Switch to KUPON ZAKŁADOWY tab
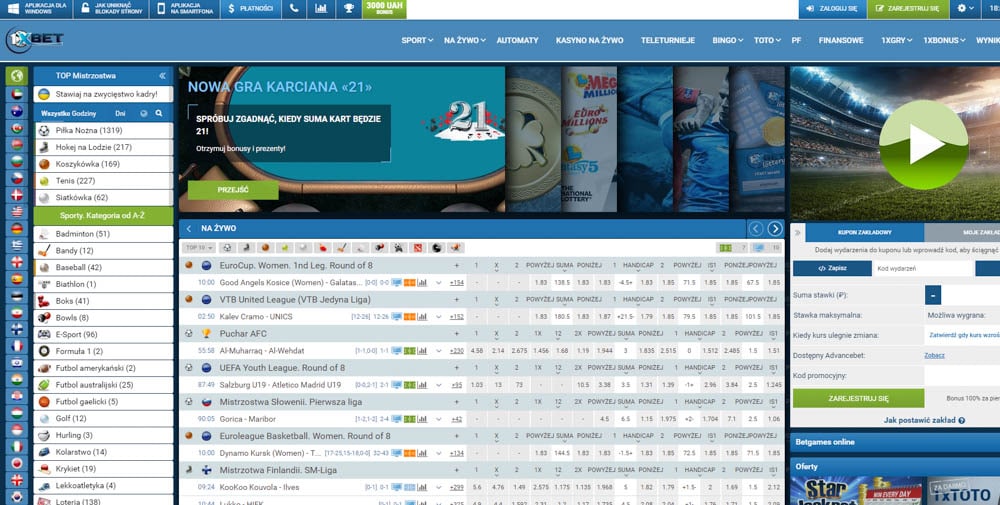Screen dimensions: 1000x505 point(864,233)
